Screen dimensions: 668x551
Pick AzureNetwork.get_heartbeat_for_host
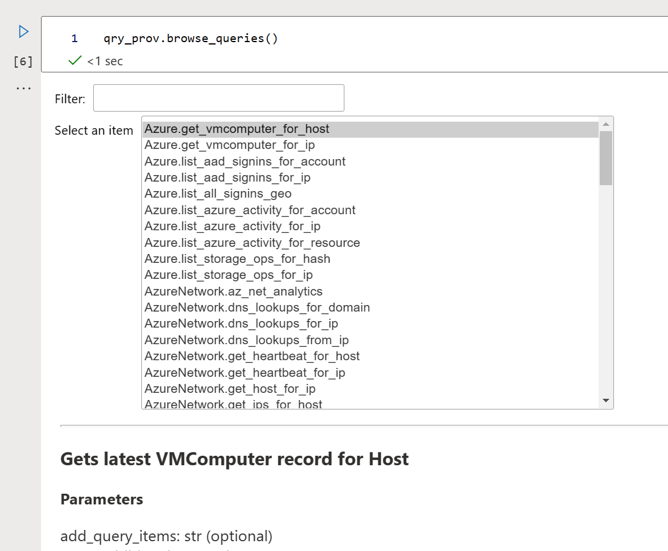(x=251, y=356)
